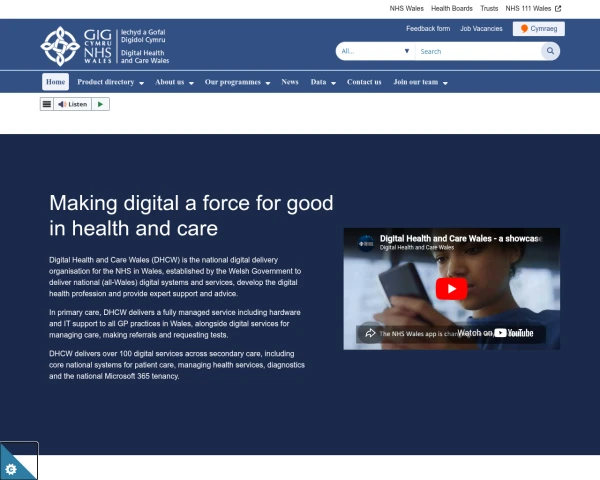Image resolution: width=600 pixels, height=480 pixels.
Task: Click the green Listen play arrow
Action: tap(100, 104)
